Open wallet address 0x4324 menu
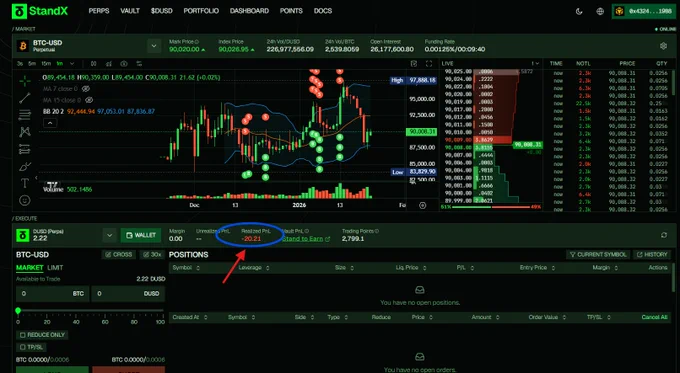The image size is (680, 373). (x=644, y=11)
